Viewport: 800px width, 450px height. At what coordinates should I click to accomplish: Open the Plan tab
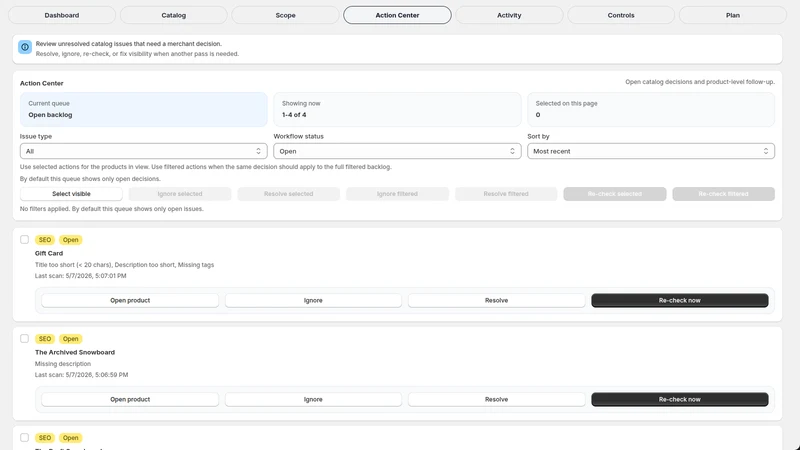pos(733,15)
